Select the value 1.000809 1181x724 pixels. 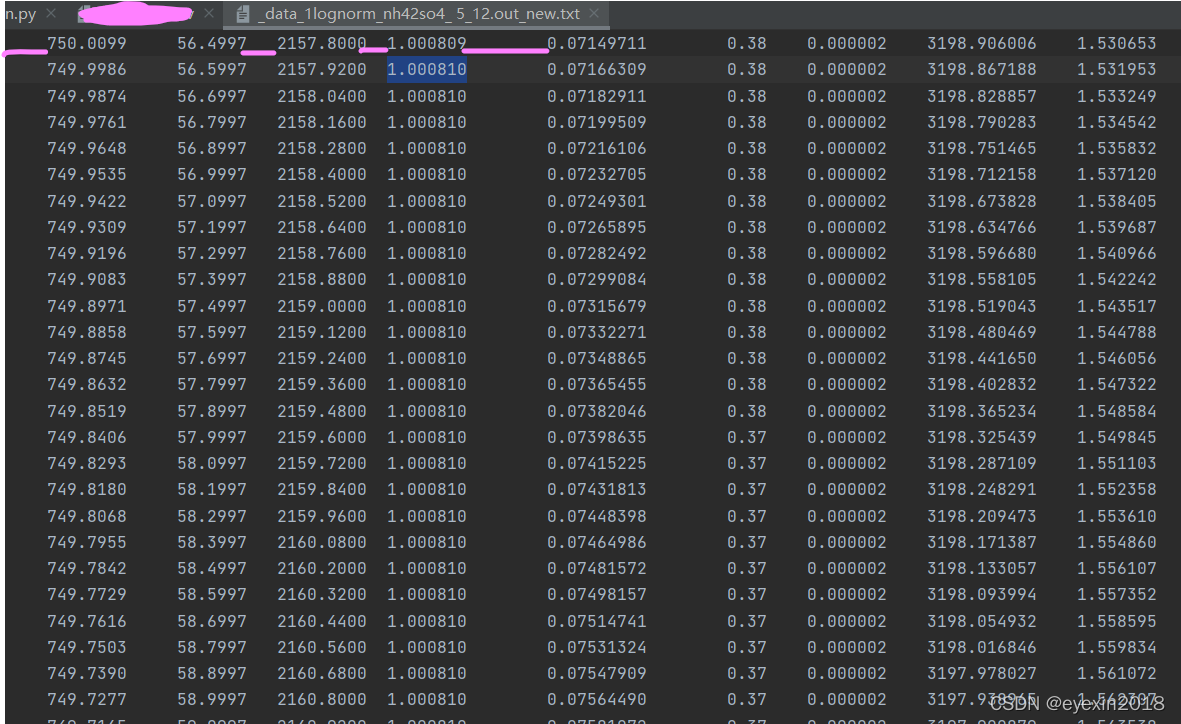pos(426,44)
